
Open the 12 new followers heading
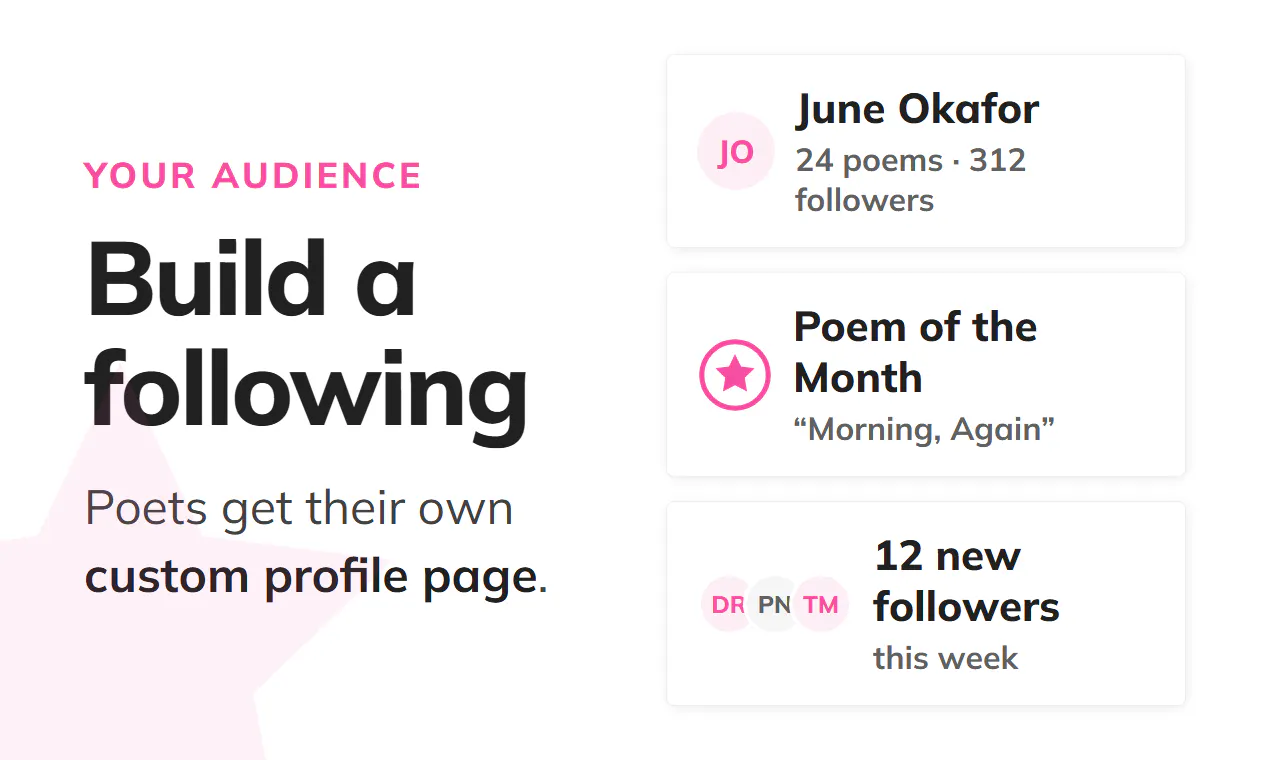coord(966,581)
